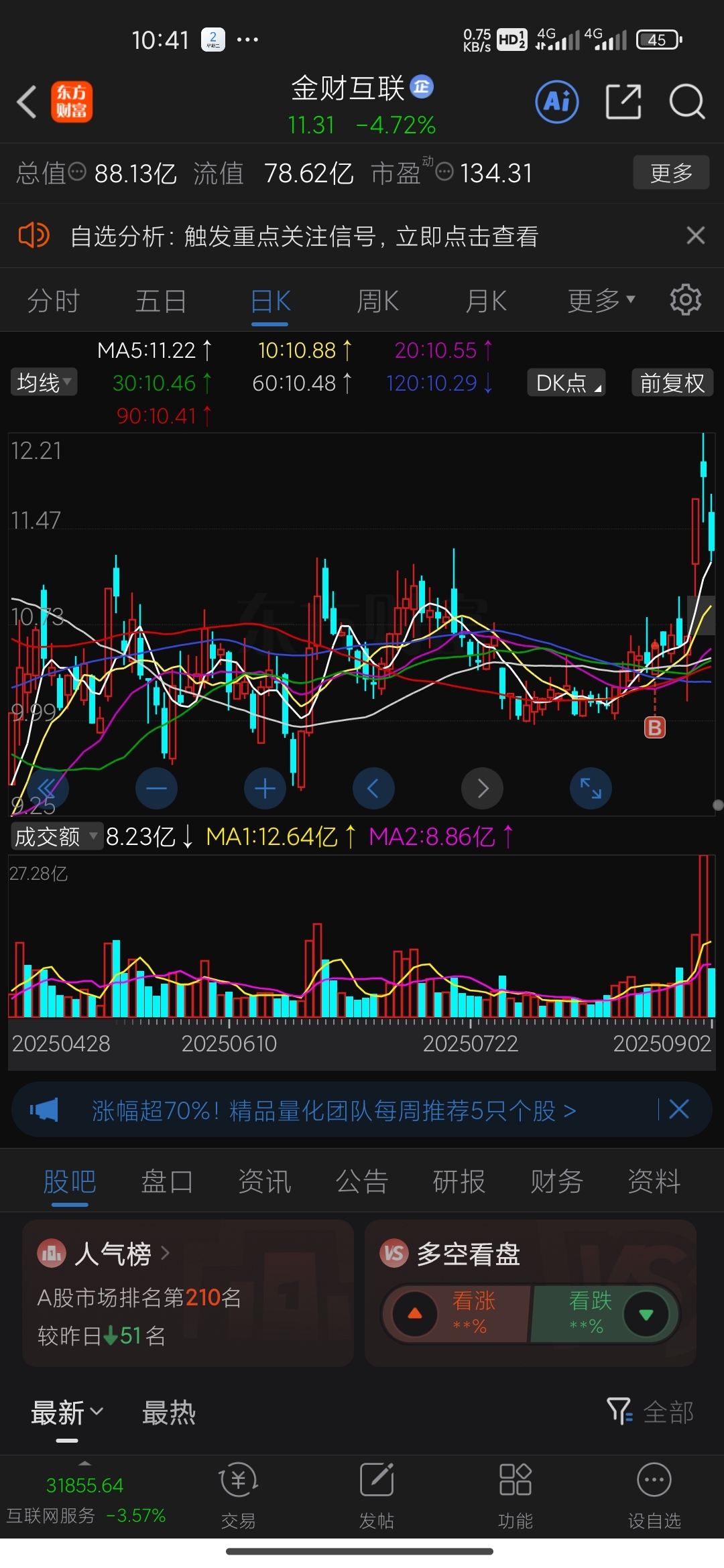Viewport: 724px width, 1568px height.
Task: Open 功能 grid icon
Action: [x=515, y=1496]
